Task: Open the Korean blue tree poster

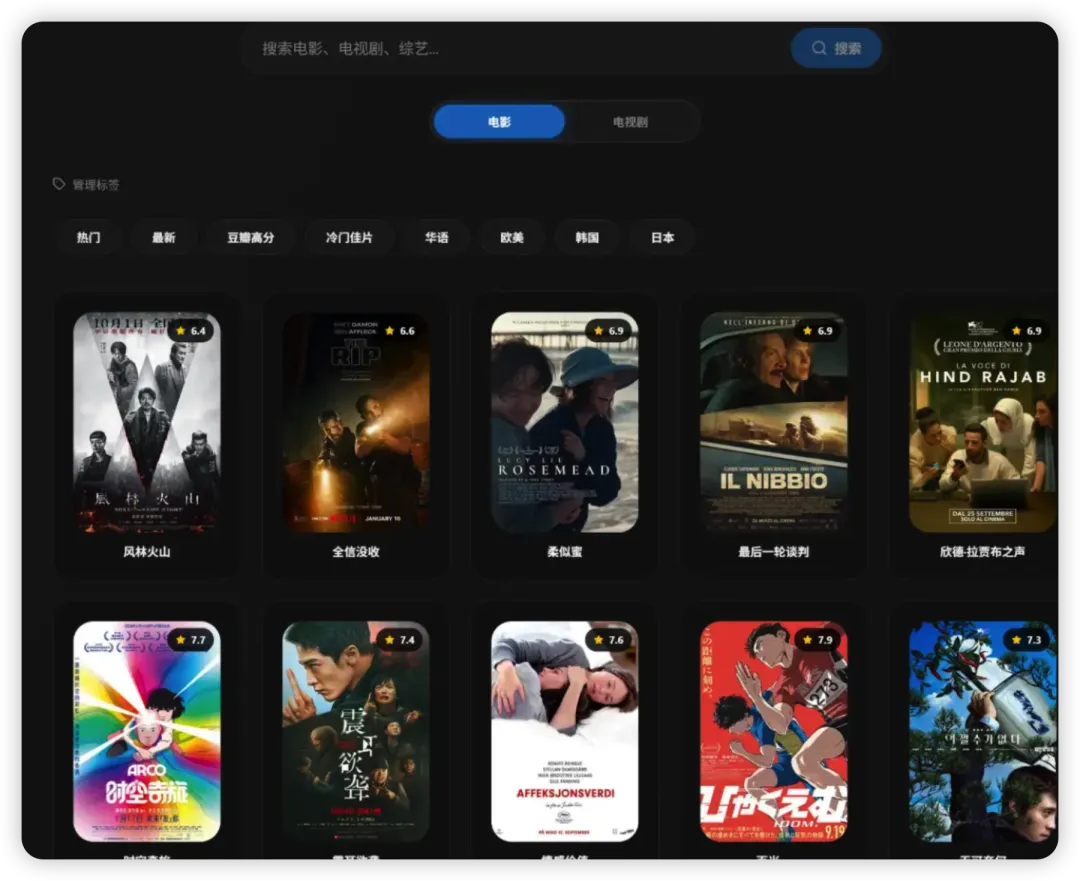Action: click(x=983, y=732)
